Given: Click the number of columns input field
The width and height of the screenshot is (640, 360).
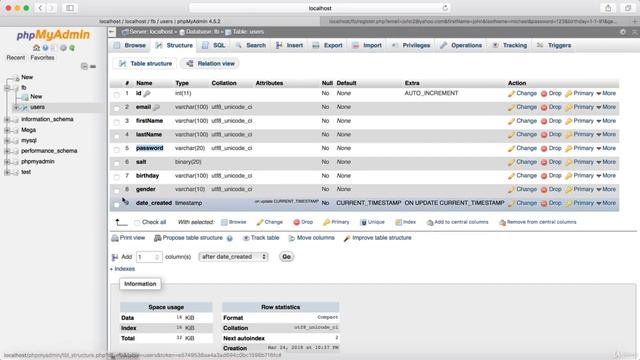Looking at the screenshot, I should click(x=149, y=257).
